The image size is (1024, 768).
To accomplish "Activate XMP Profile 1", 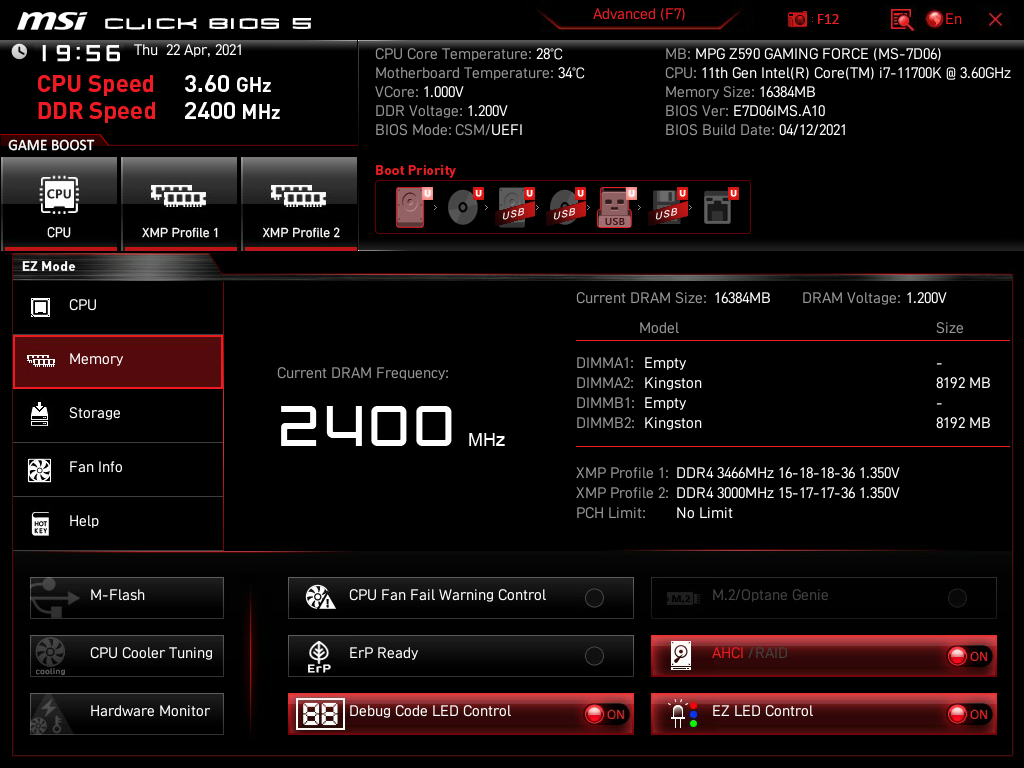I will (179, 204).
